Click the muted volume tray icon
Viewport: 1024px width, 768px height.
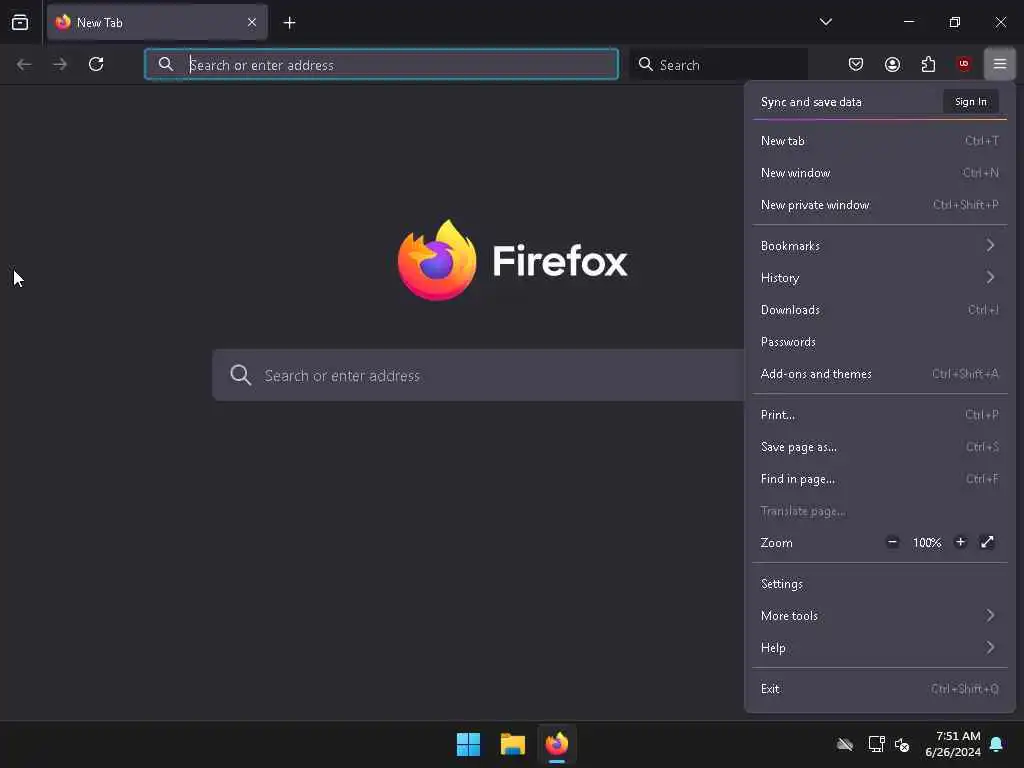click(902, 744)
